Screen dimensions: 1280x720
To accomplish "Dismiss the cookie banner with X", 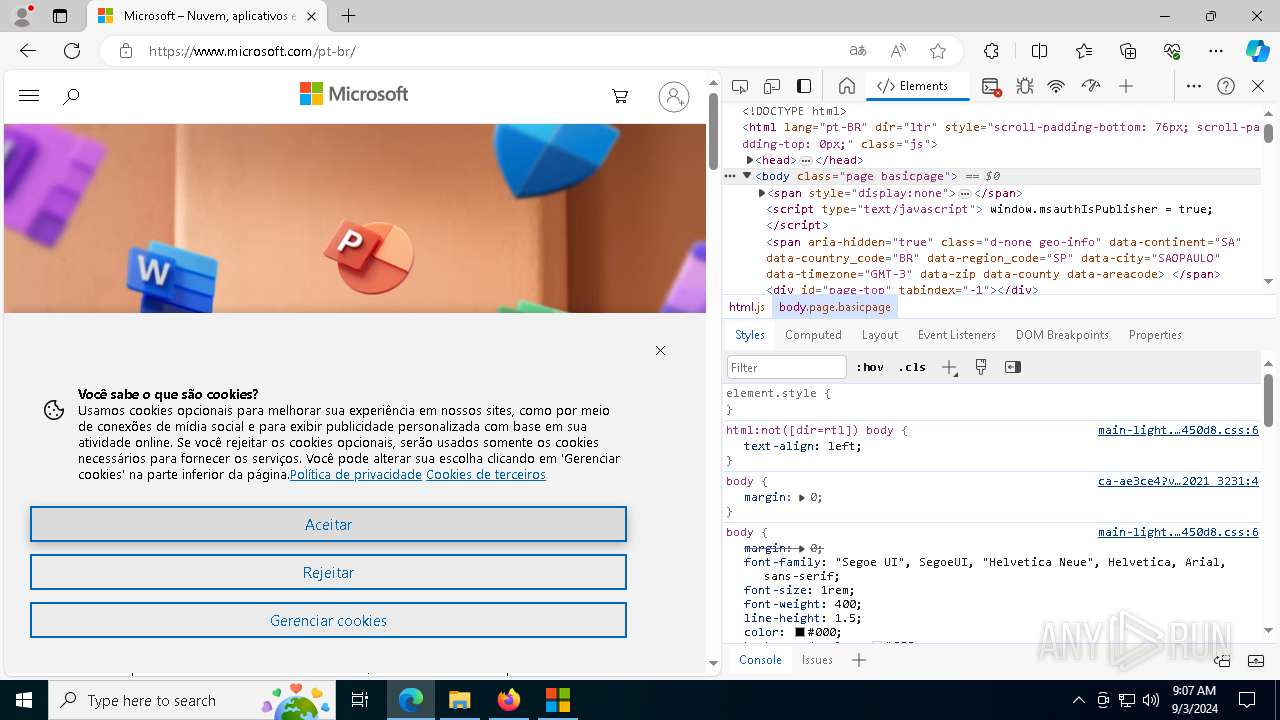I will coord(660,350).
